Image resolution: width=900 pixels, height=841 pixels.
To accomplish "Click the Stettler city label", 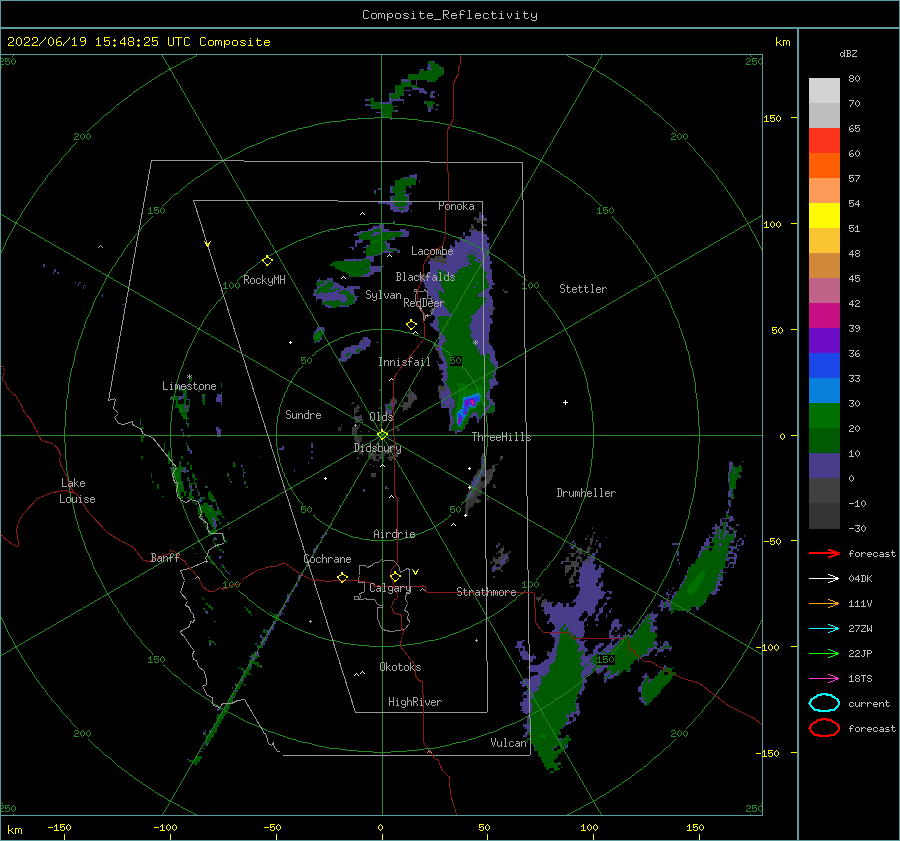I will (583, 289).
